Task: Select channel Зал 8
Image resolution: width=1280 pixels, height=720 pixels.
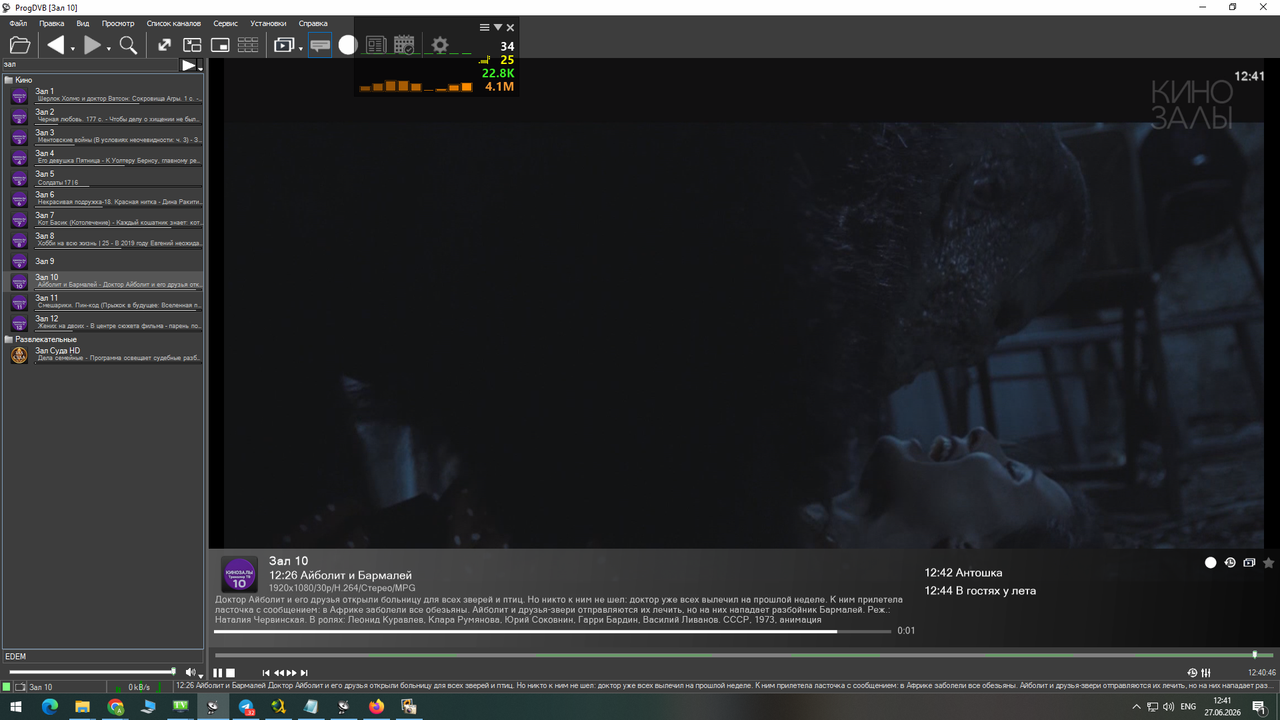Action: click(x=104, y=240)
